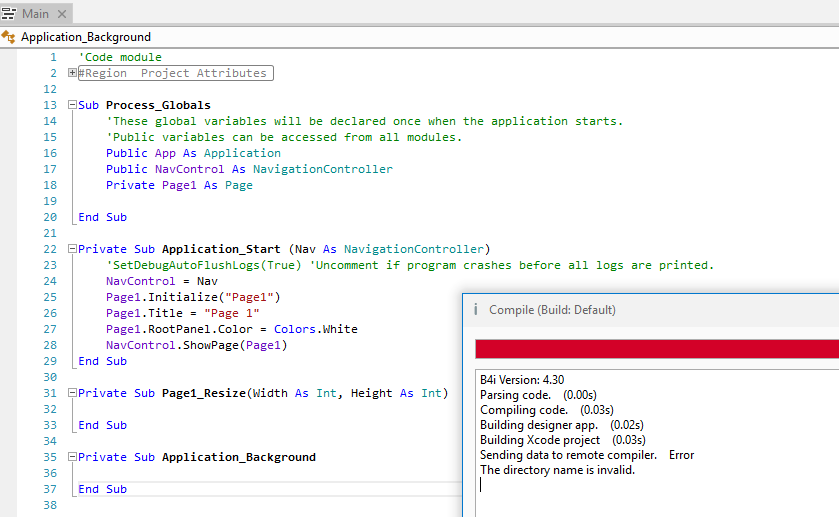The height and width of the screenshot is (517, 839).
Task: Collapse the Application_Background sub block
Action: click(72, 457)
